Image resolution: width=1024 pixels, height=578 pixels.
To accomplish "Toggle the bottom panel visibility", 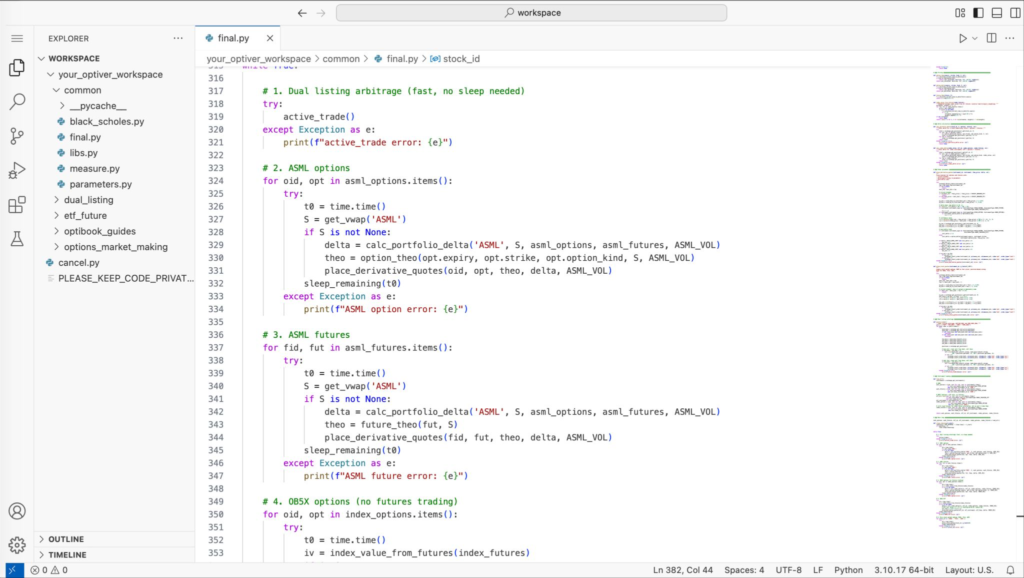I will click(997, 12).
